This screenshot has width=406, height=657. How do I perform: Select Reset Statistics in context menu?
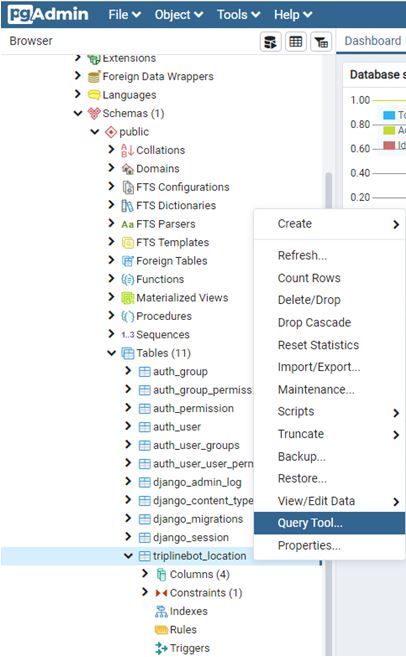[x=329, y=345]
